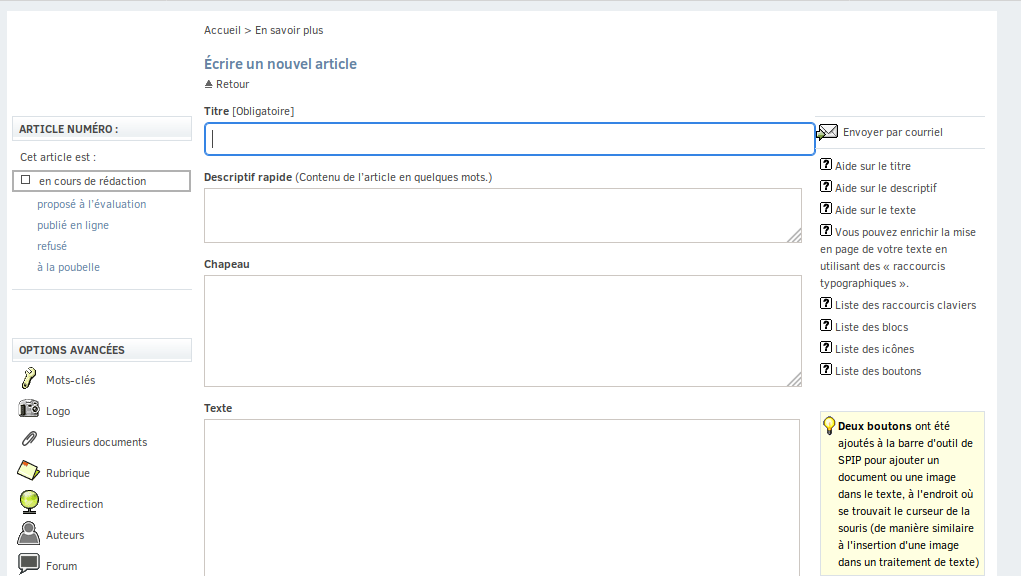Viewport: 1021px width, 576px height.
Task: Click help icon next to Liste des blocs
Action: (x=826, y=325)
